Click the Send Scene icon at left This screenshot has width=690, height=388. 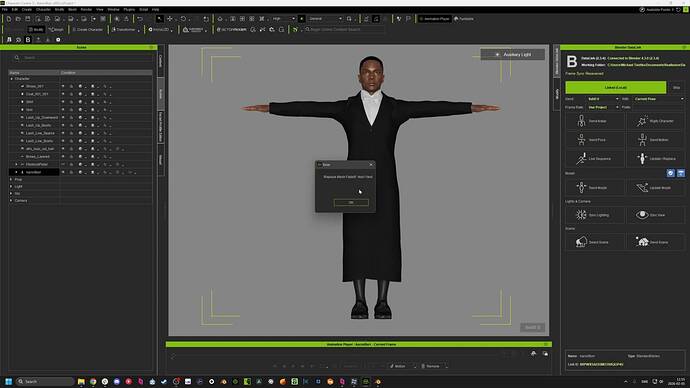click(x=581, y=242)
